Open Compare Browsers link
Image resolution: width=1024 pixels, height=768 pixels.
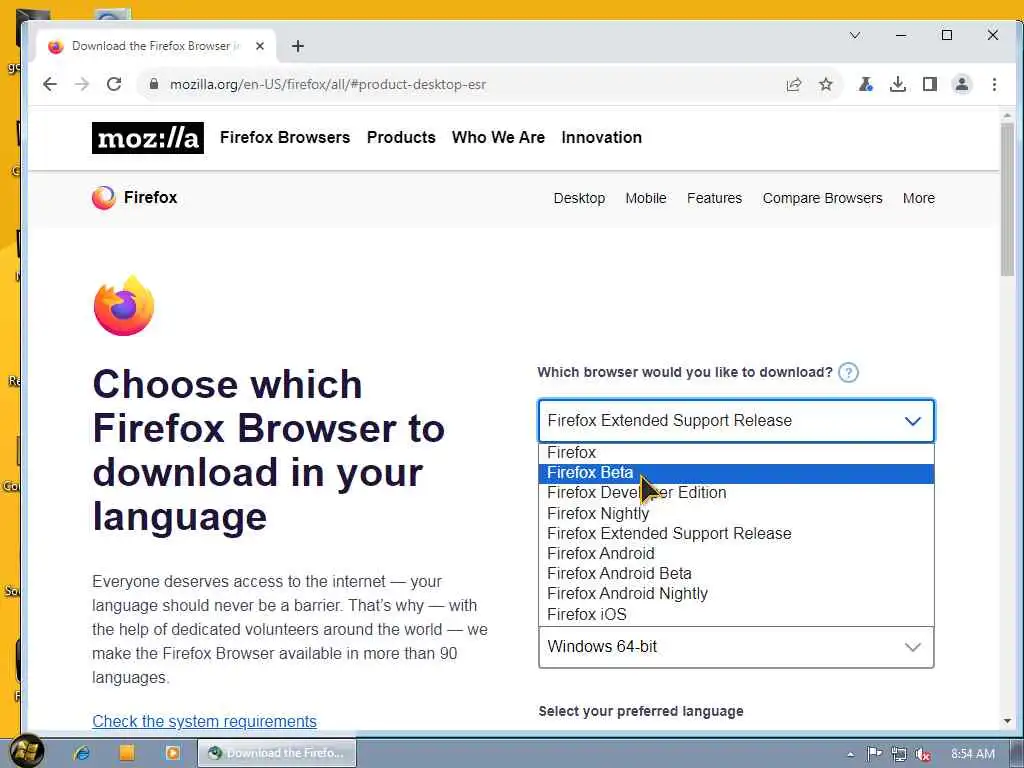(822, 198)
